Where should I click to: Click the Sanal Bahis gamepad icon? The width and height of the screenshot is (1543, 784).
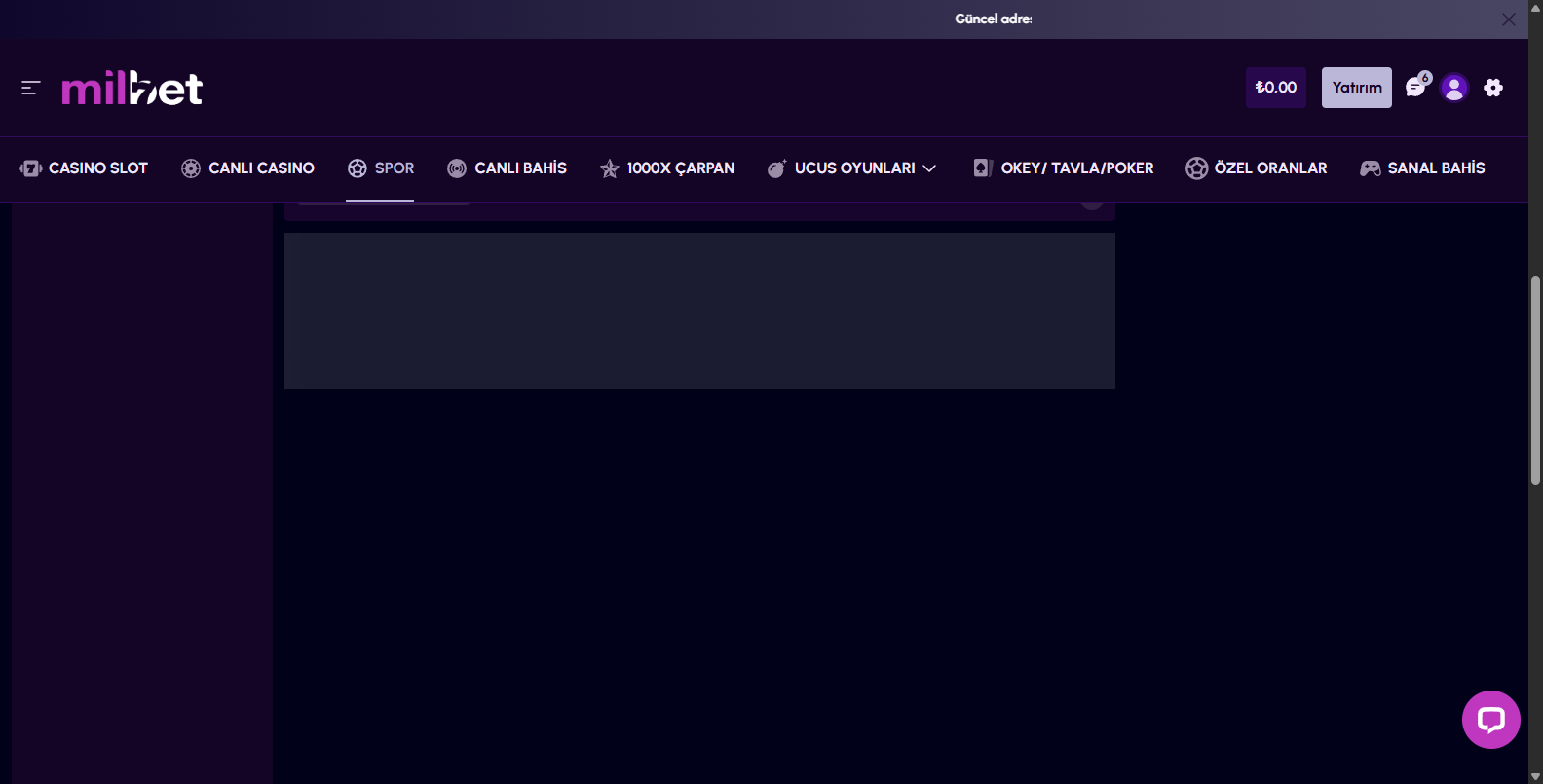pyautogui.click(x=1371, y=168)
